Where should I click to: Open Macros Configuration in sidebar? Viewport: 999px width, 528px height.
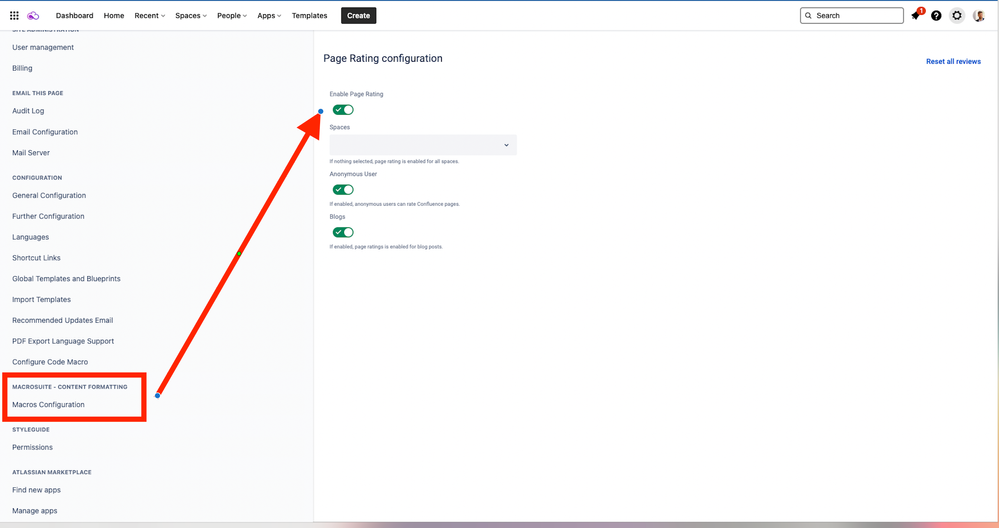click(x=48, y=404)
